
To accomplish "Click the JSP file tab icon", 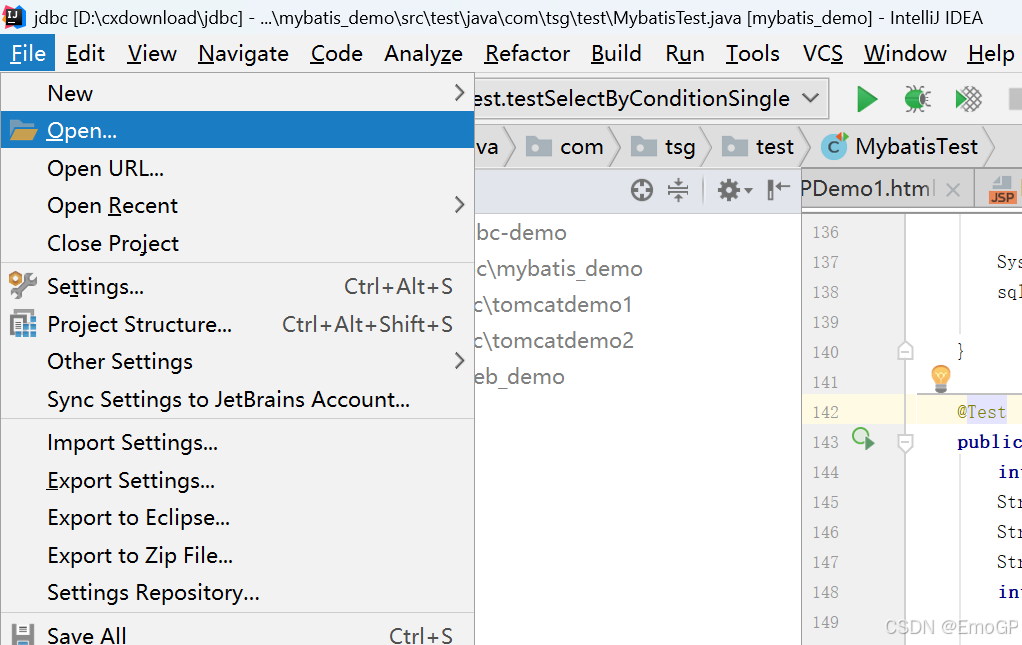I will point(1002,190).
